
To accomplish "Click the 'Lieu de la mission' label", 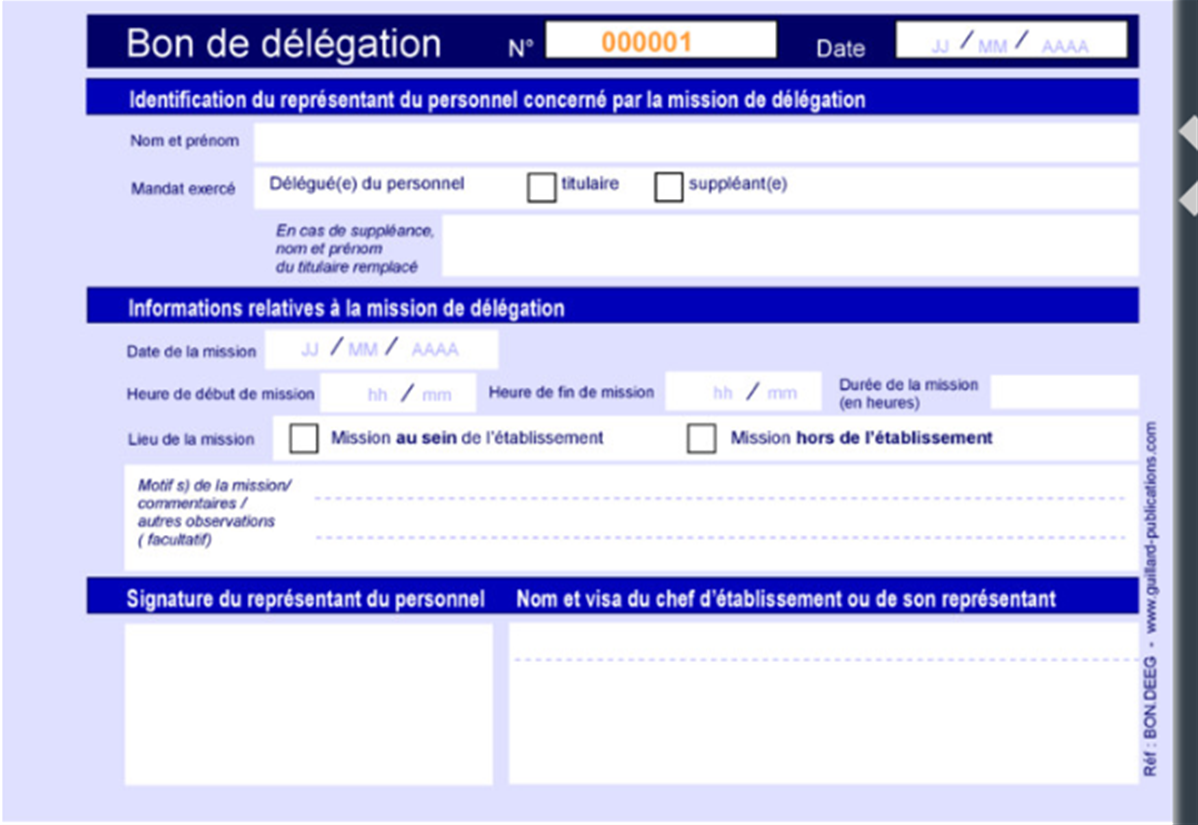I will tap(191, 439).
